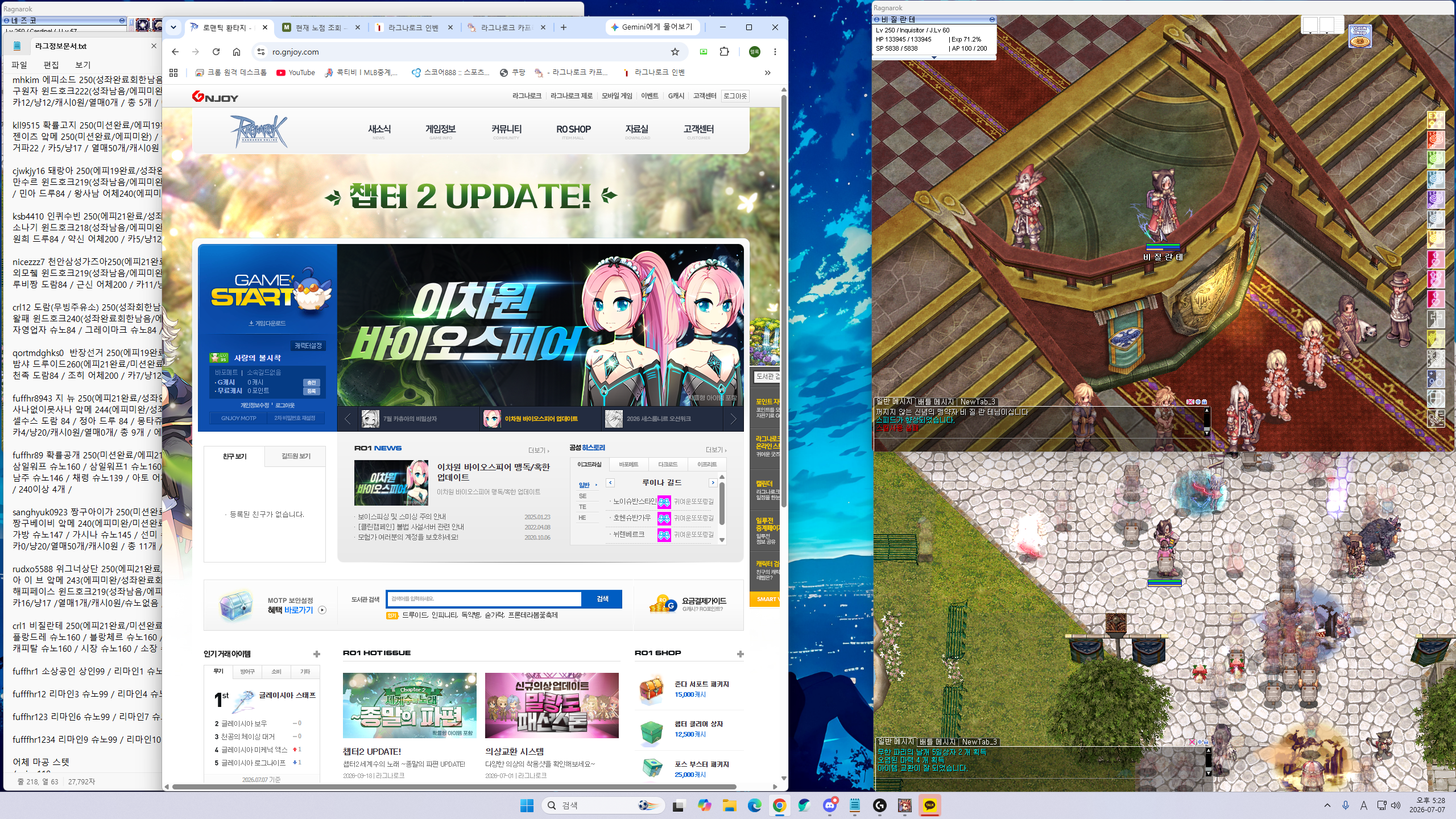Screen dimensions: 1456x819
Task: Reload the ro.gnjoy.com page
Action: click(216, 52)
